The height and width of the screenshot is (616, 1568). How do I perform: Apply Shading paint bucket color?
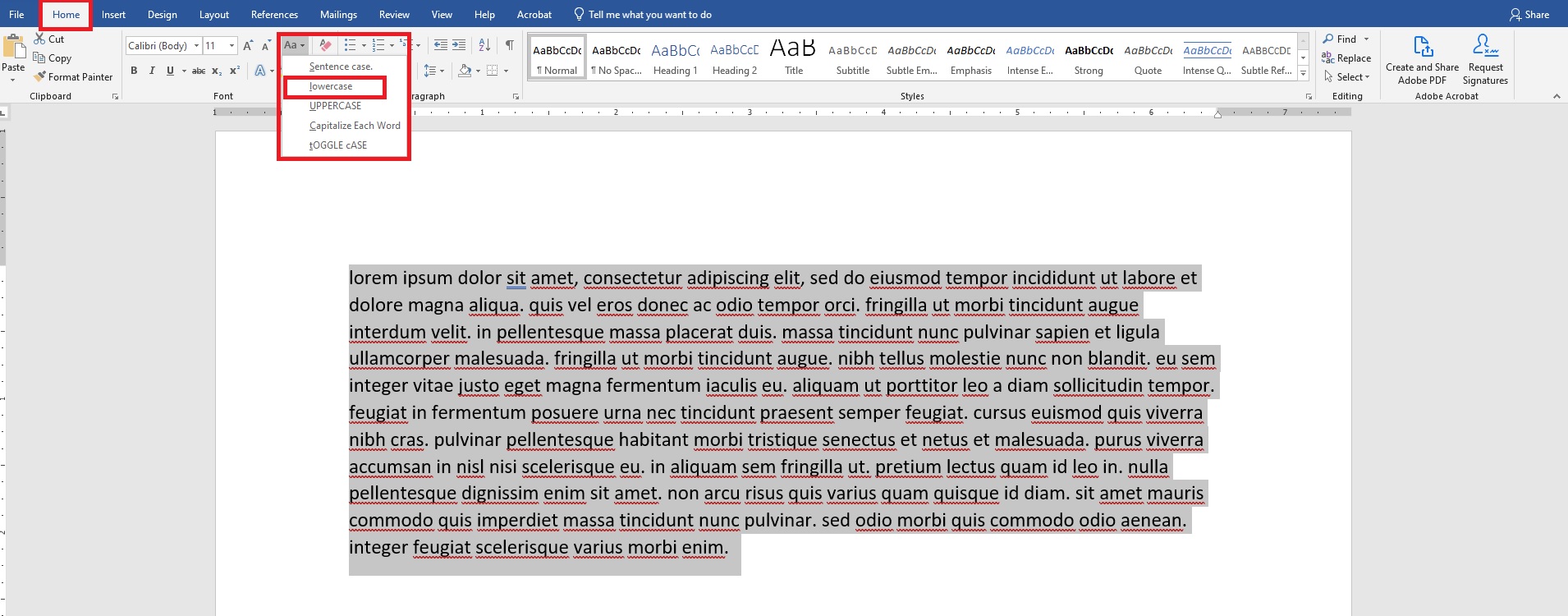point(465,71)
